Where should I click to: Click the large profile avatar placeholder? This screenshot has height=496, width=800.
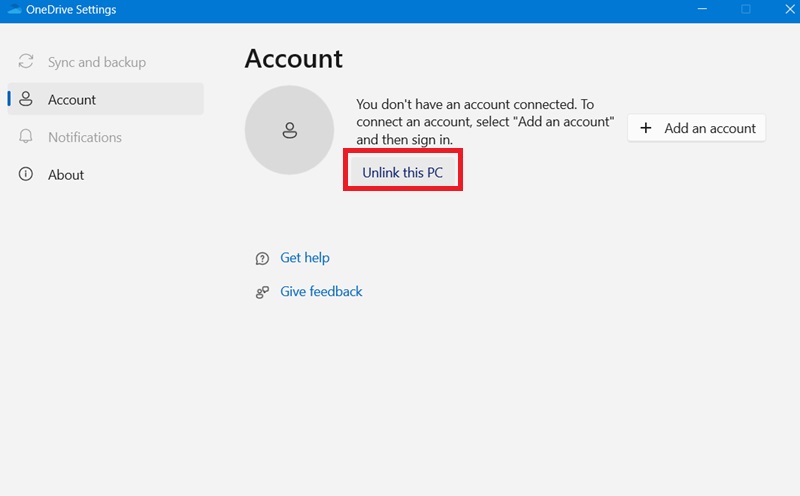click(289, 130)
